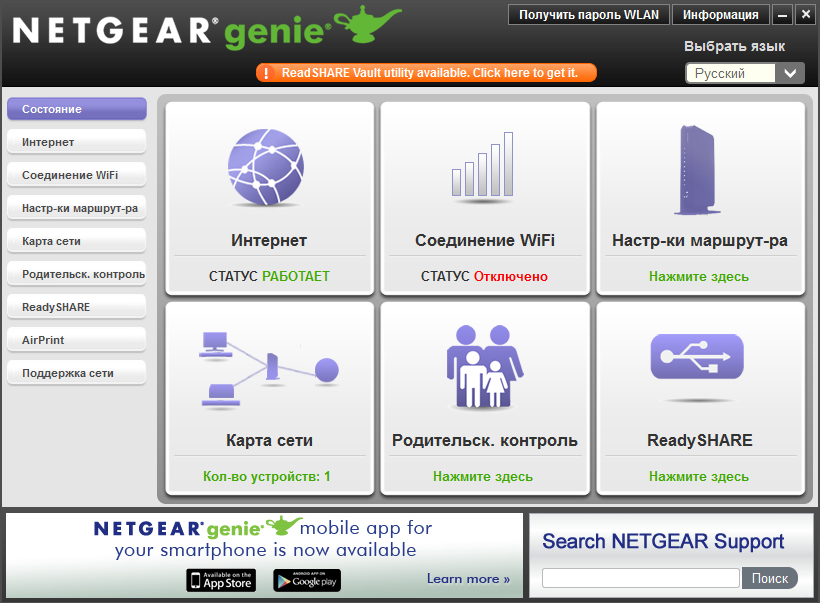The height and width of the screenshot is (603, 820).
Task: Click the genie lamp logo in header
Action: tap(368, 24)
